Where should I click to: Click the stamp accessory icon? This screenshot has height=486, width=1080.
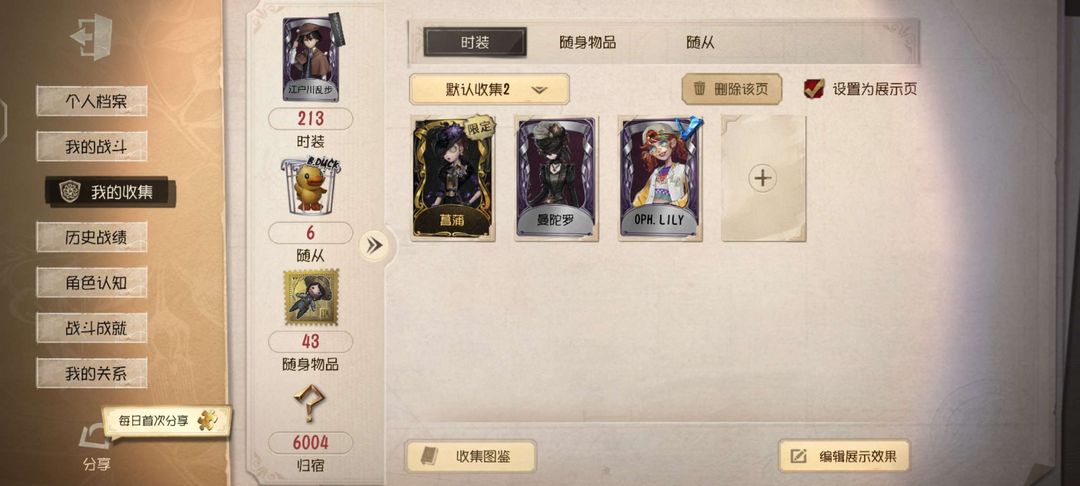(x=311, y=297)
